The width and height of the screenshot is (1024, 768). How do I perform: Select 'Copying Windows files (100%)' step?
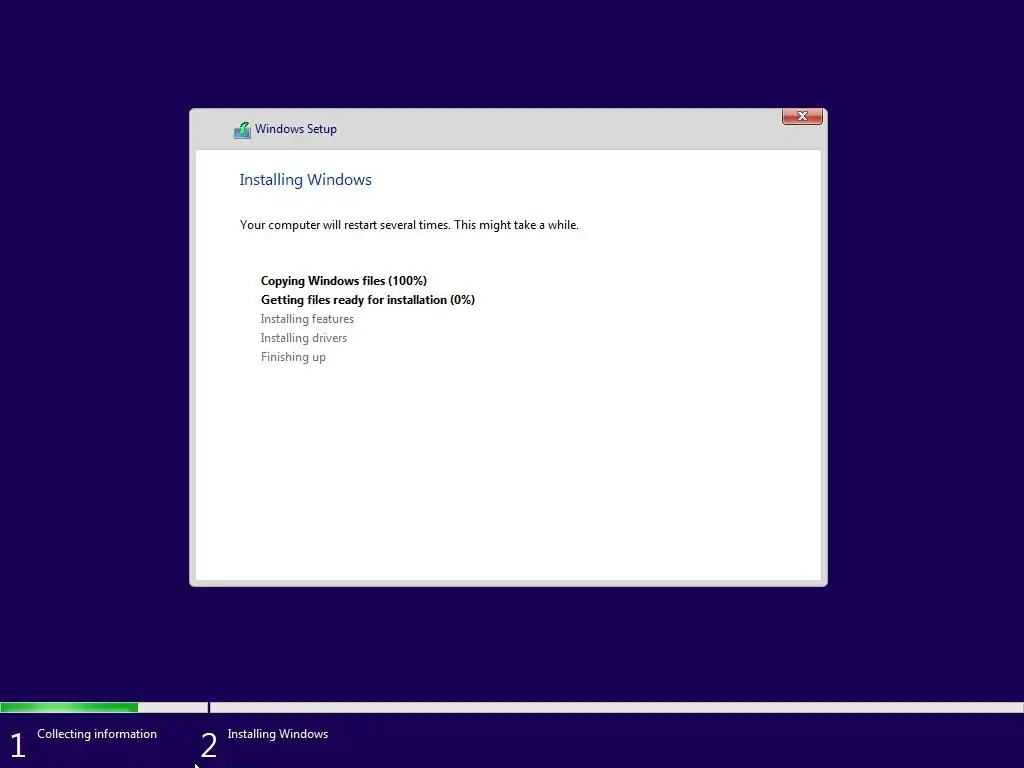(x=344, y=281)
